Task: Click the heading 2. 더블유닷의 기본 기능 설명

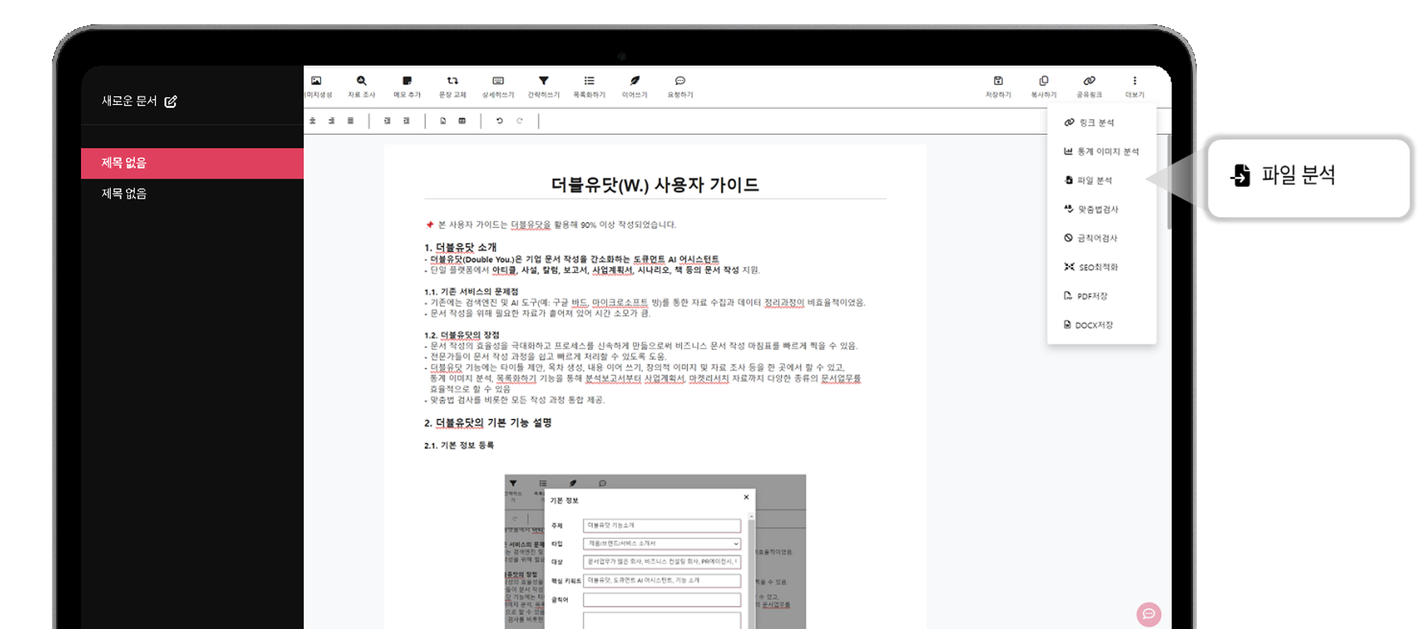Action: tap(488, 423)
